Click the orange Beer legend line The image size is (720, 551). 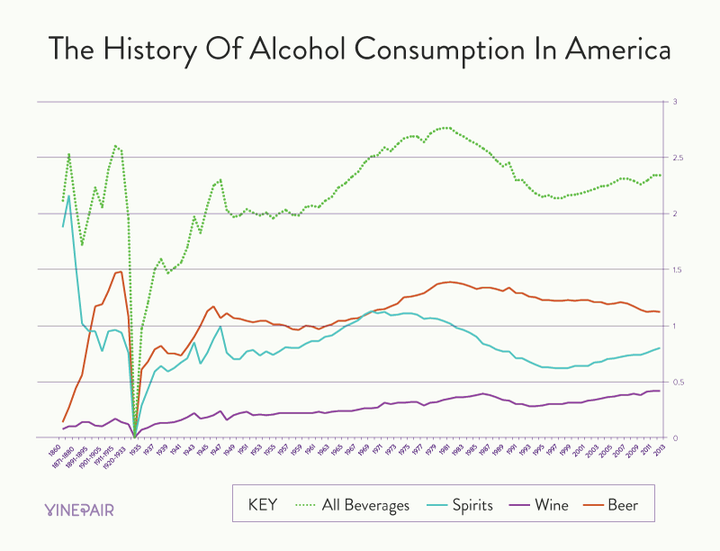593,506
